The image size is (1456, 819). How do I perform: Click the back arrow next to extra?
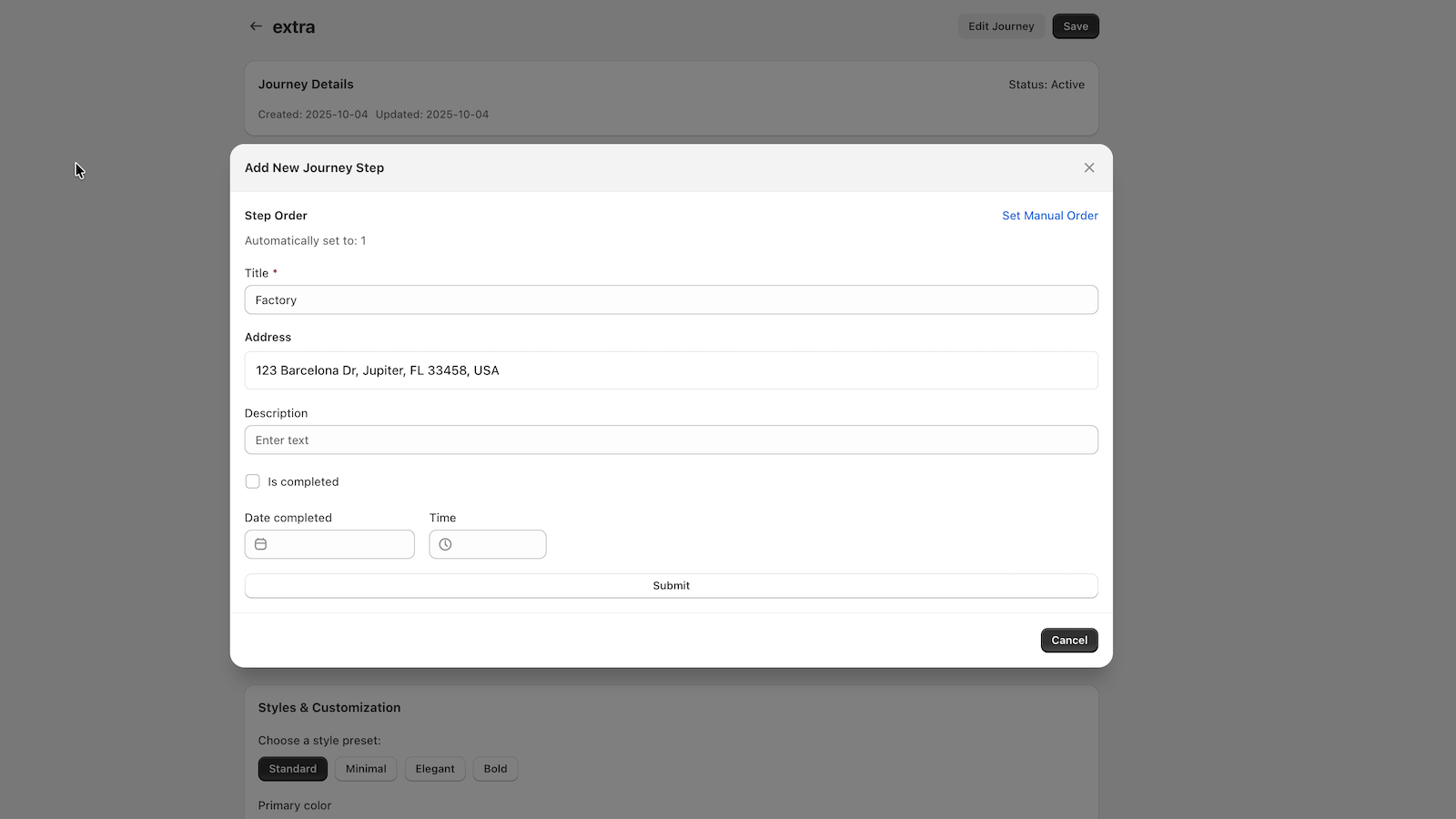256,26
